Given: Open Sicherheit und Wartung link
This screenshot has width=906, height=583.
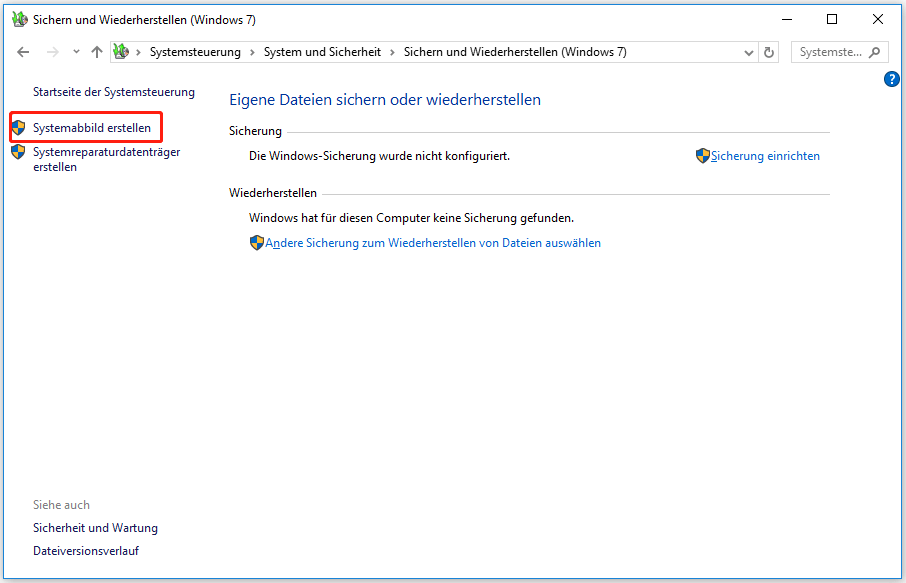Looking at the screenshot, I should coord(95,528).
